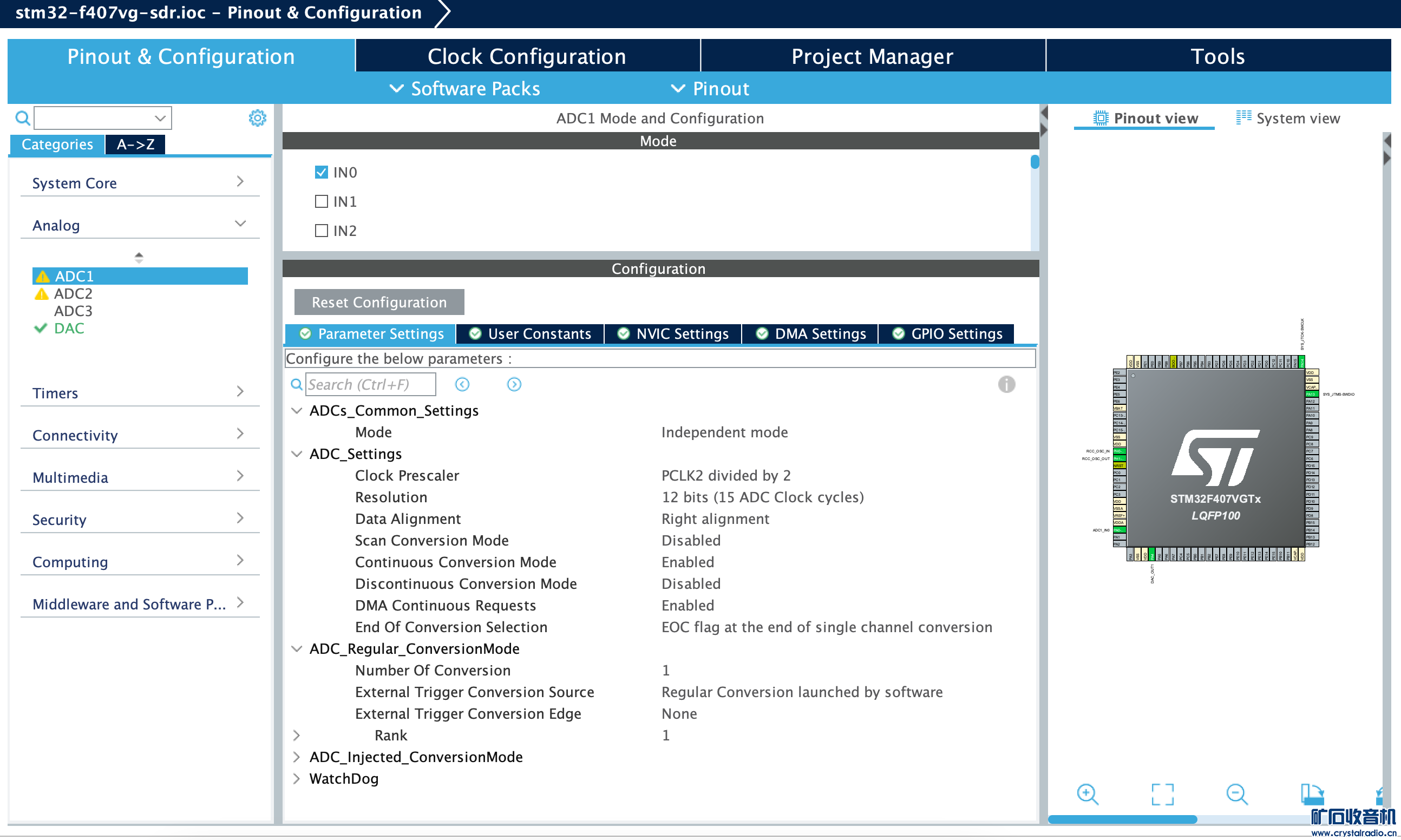Select DAC in the Analog list

click(69, 329)
